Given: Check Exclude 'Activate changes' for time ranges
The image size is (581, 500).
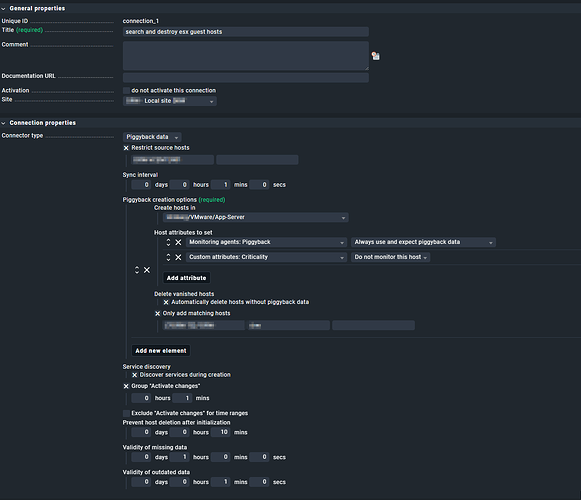Looking at the screenshot, I should click(126, 413).
